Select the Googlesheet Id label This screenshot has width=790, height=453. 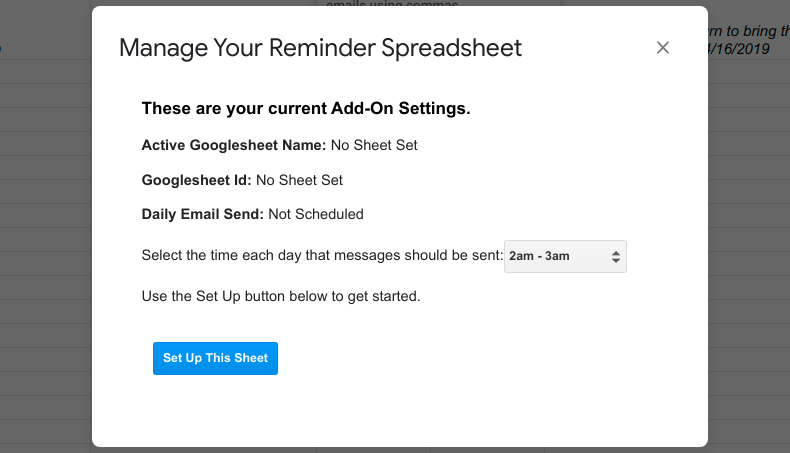[197, 180]
